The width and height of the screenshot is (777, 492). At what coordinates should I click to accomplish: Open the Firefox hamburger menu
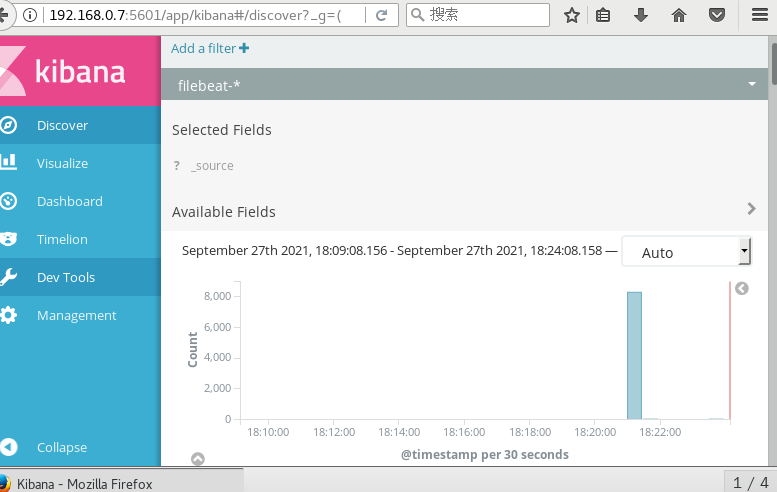pyautogui.click(x=760, y=15)
